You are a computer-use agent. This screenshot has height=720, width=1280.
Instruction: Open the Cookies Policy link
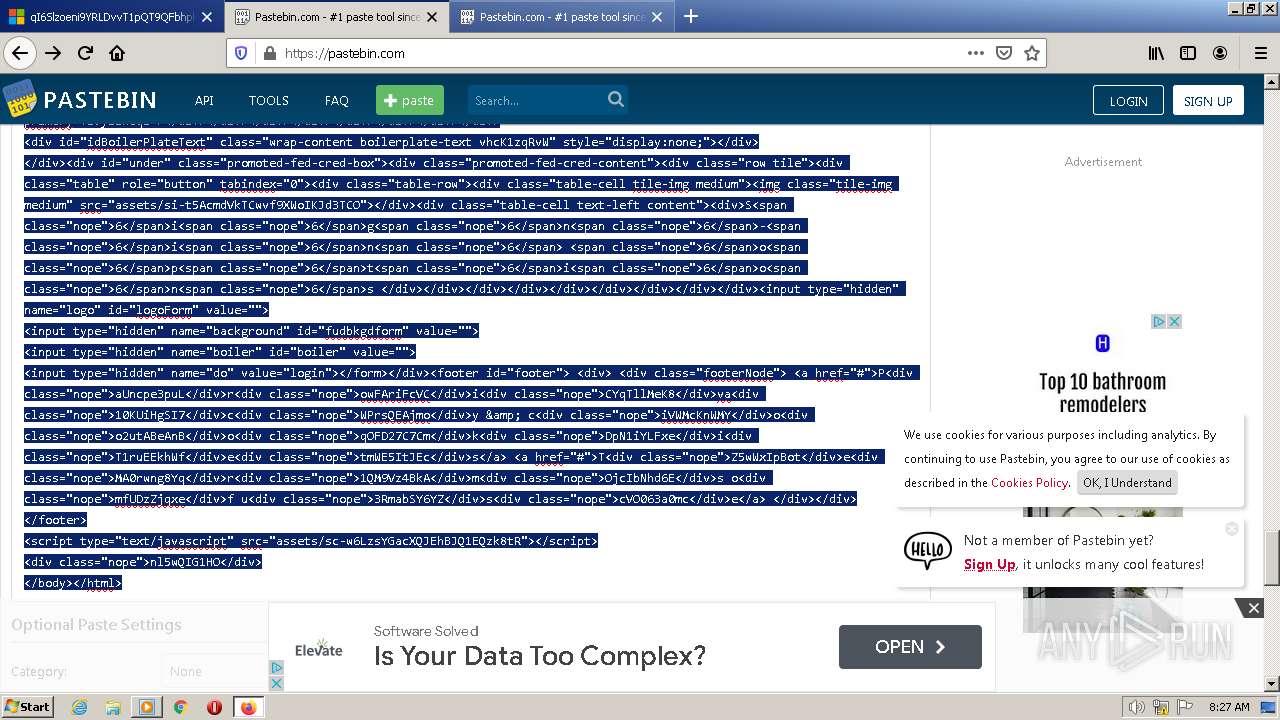pyautogui.click(x=1029, y=482)
